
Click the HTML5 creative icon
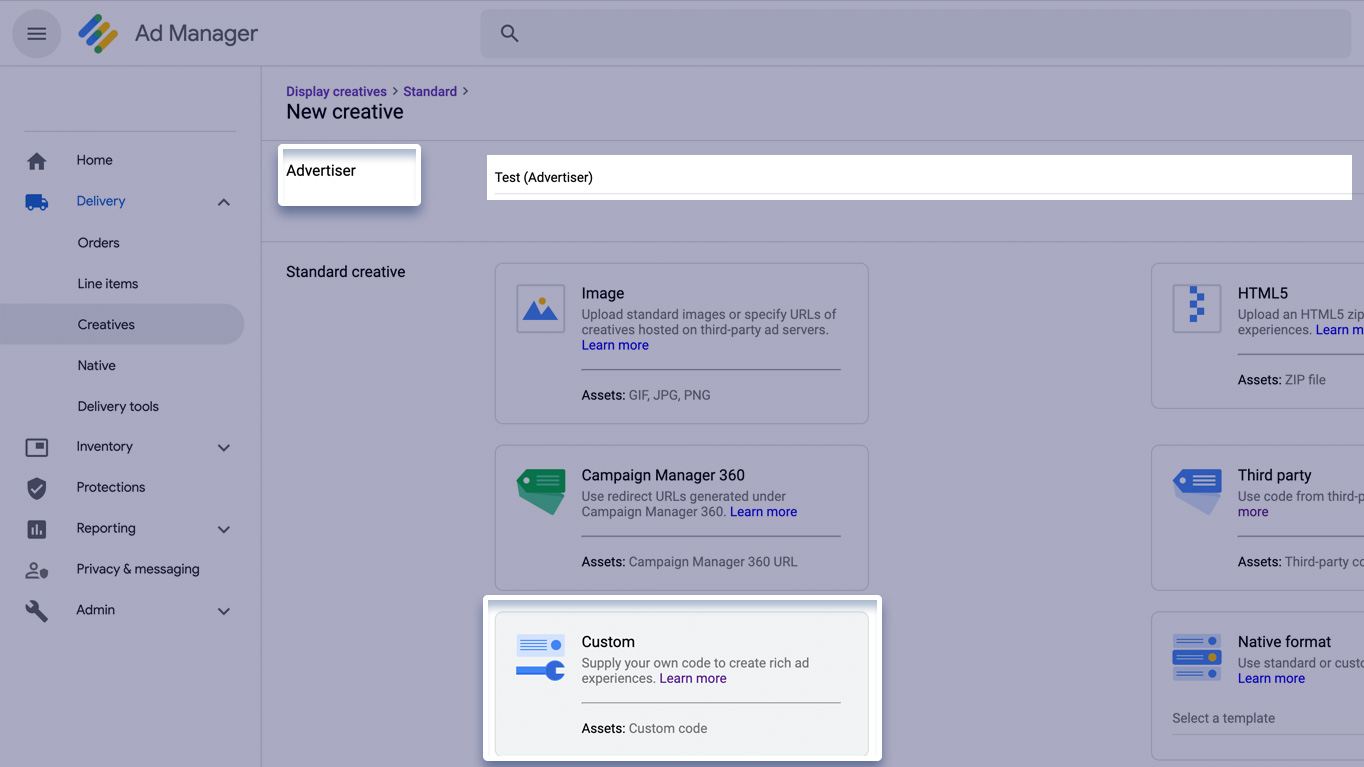tap(1197, 309)
